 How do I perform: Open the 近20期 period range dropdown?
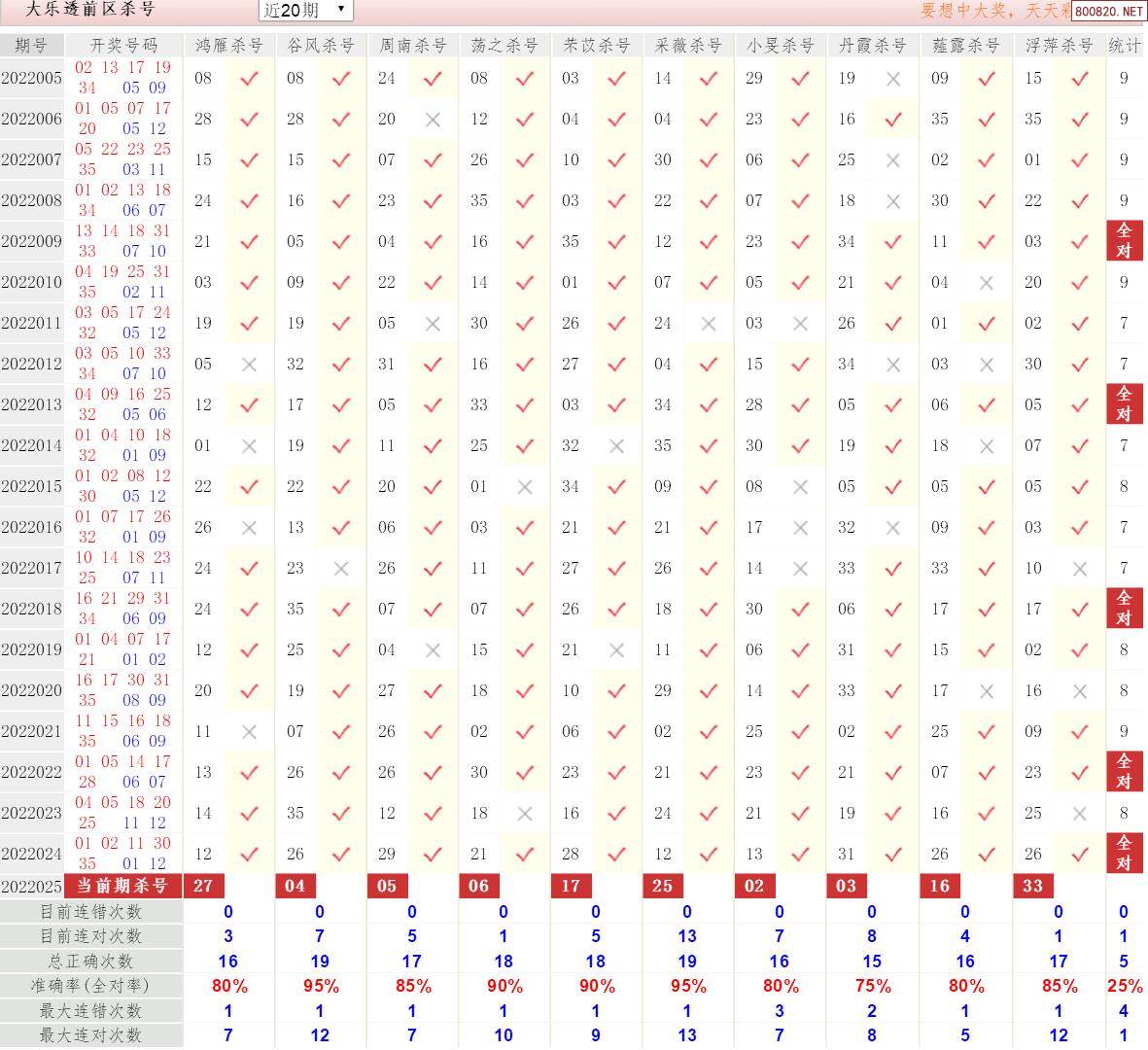click(x=306, y=11)
